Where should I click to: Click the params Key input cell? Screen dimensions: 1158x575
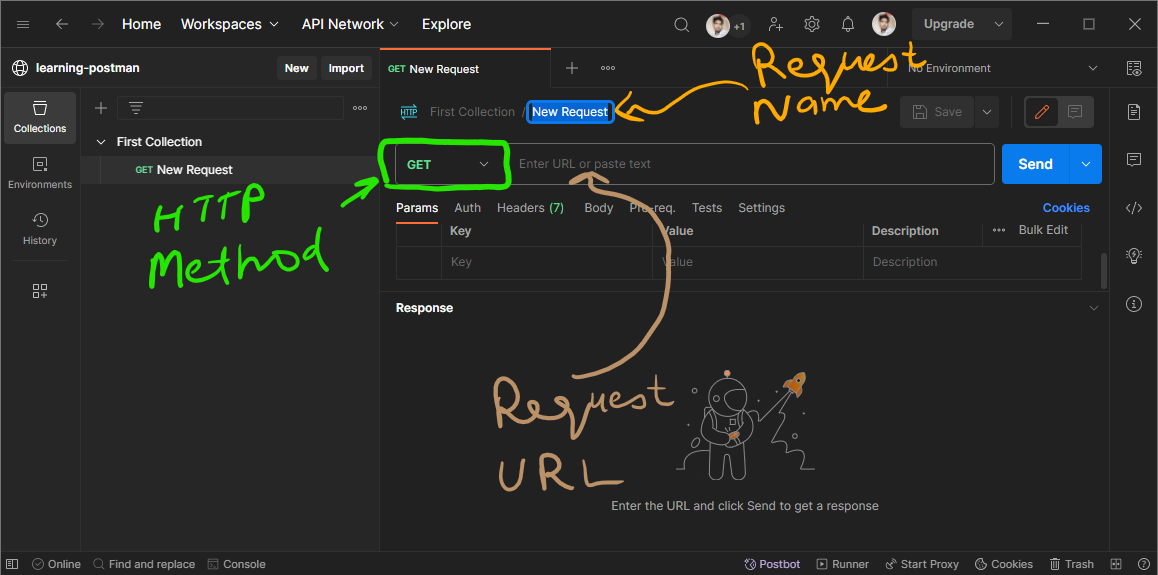pos(547,262)
